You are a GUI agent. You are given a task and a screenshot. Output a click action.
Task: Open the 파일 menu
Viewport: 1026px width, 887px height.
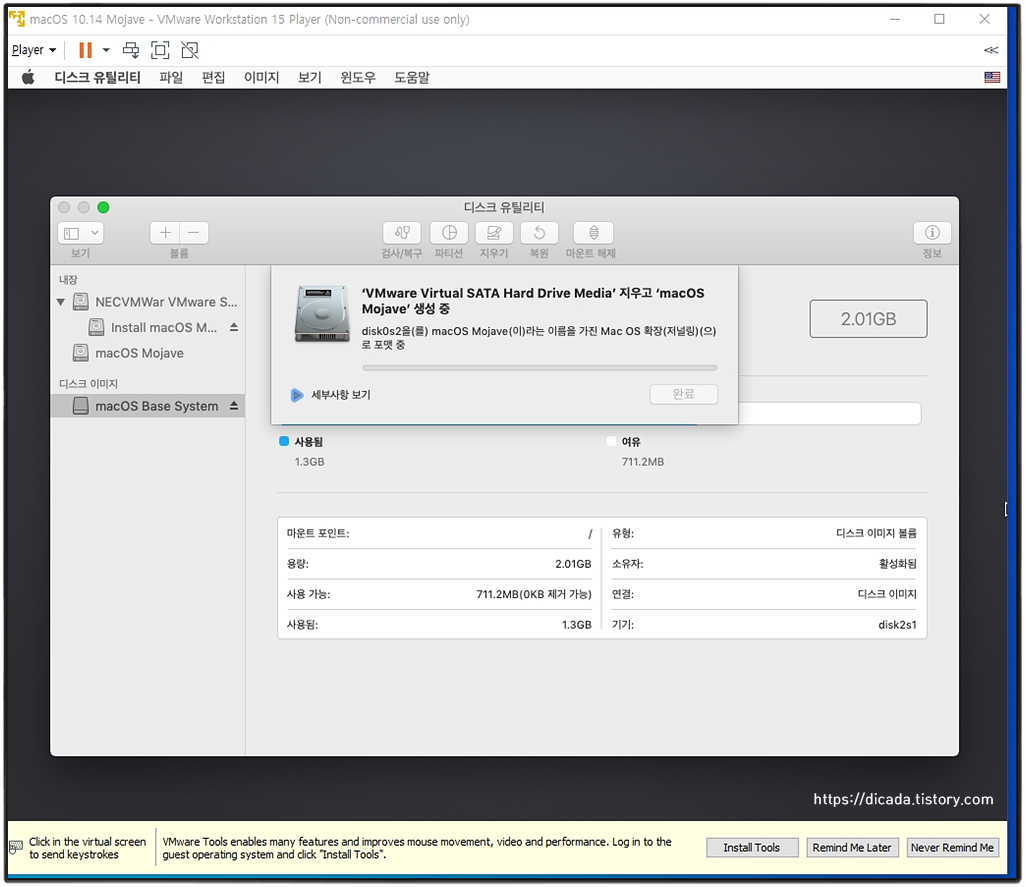[x=171, y=78]
